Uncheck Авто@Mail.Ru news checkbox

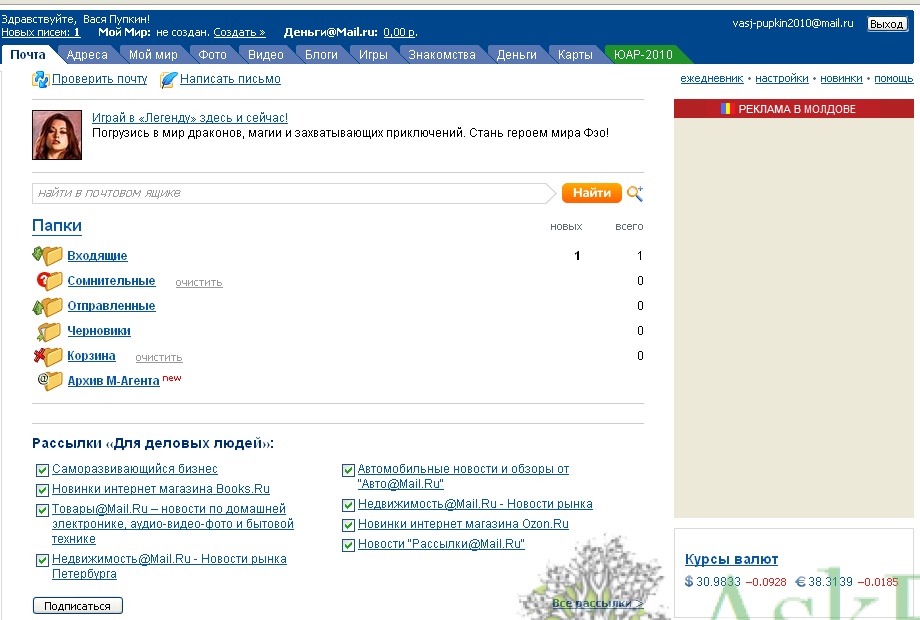[x=348, y=470]
